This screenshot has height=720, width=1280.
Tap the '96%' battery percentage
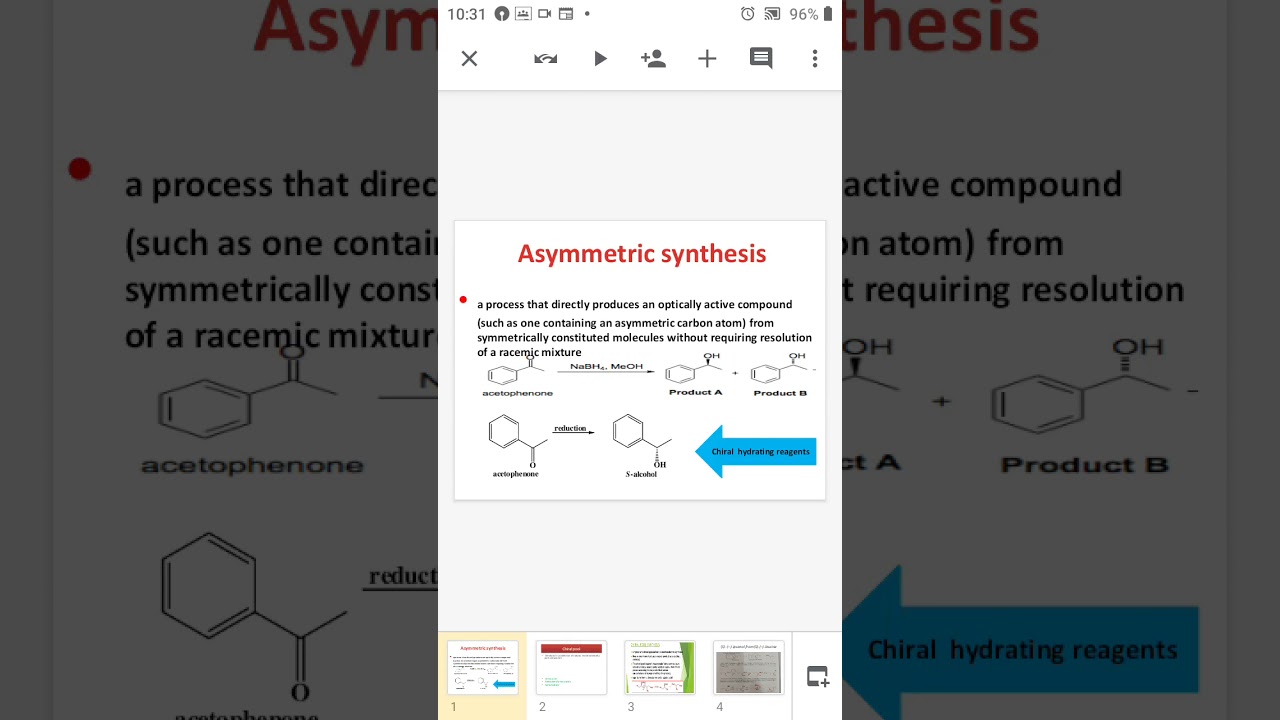tap(804, 14)
